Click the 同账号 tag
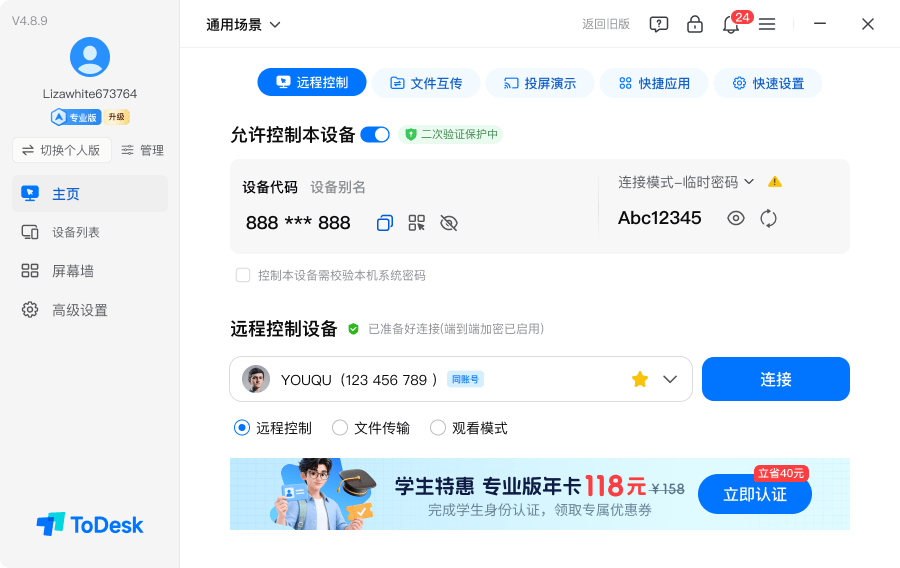This screenshot has width=900, height=568. coord(465,379)
